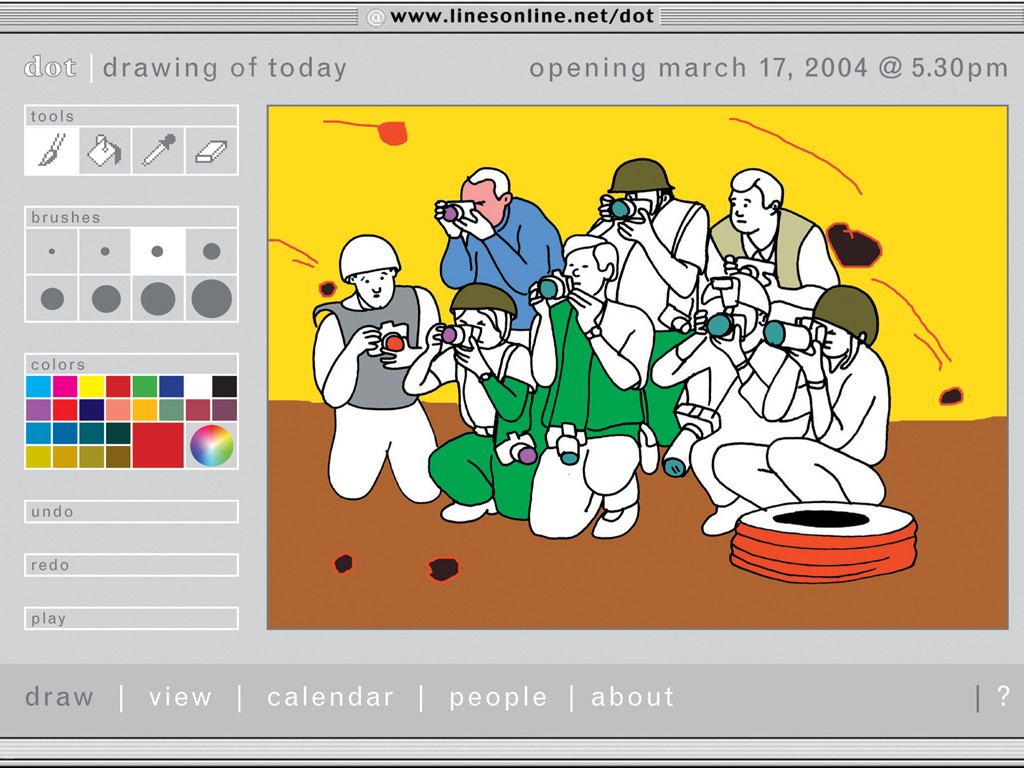Pick the black color swatch
The image size is (1024, 768).
tap(225, 387)
